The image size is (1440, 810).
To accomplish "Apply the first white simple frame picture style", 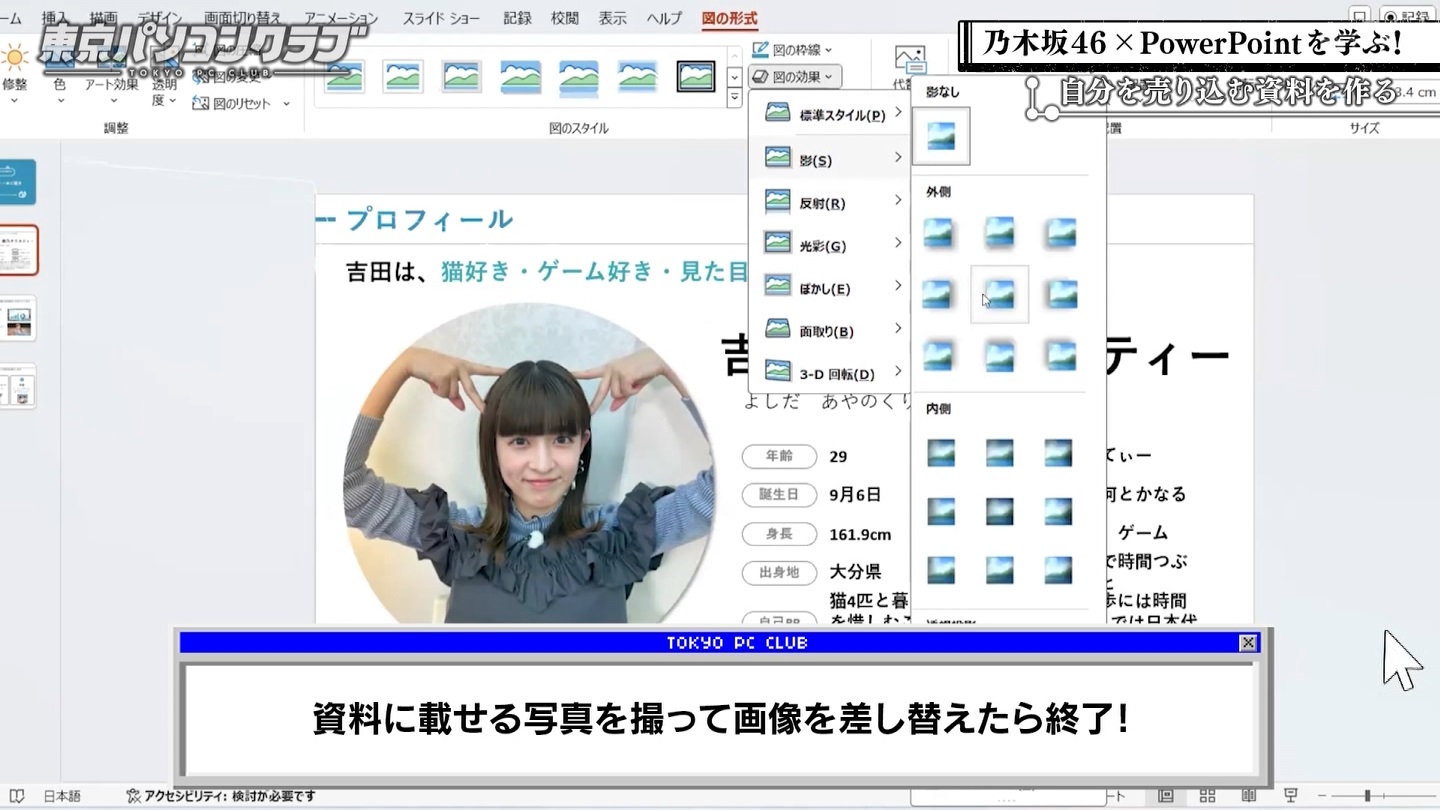I will (x=344, y=76).
